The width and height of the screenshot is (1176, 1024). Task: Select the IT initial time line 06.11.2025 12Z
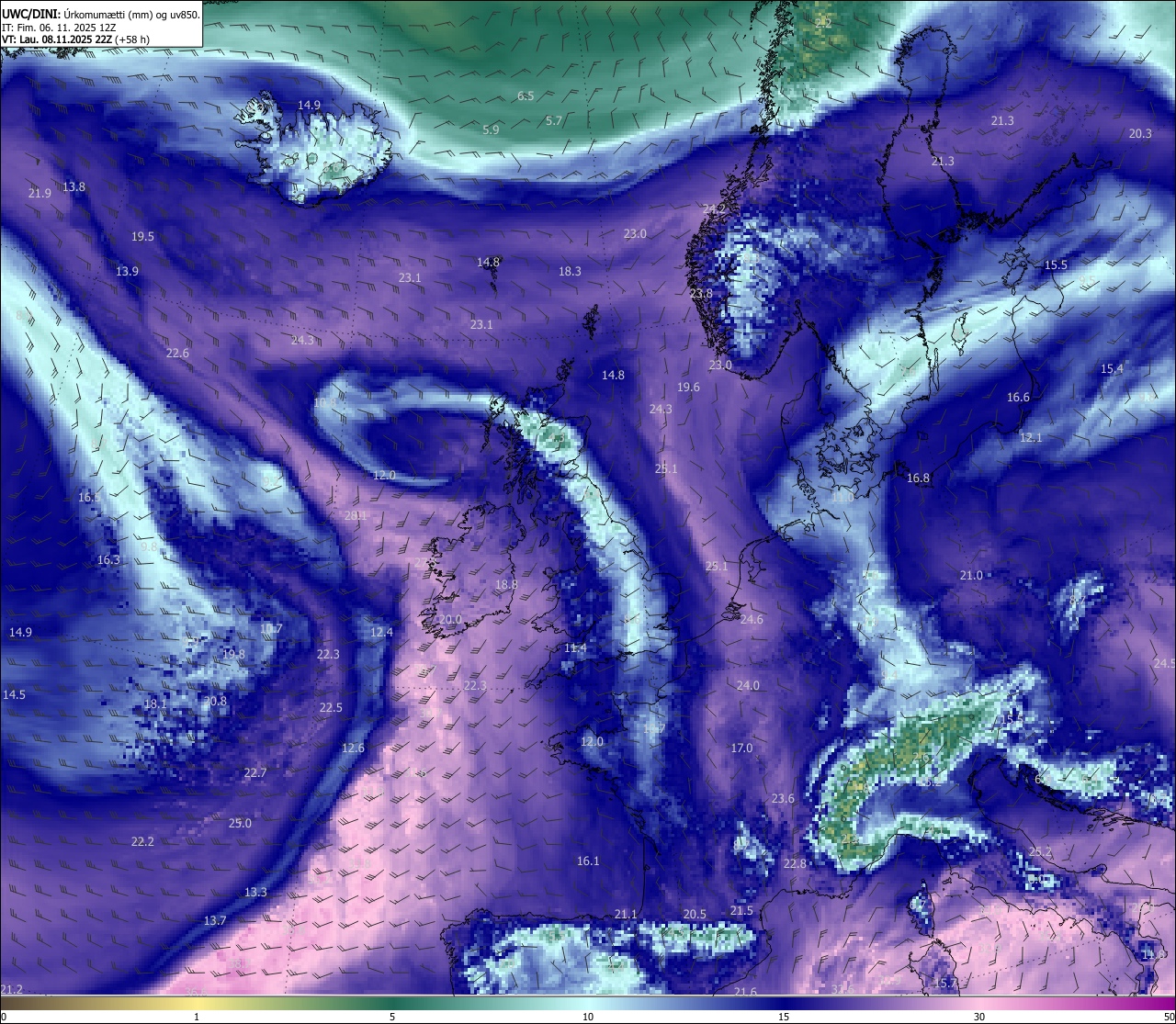(x=60, y=28)
